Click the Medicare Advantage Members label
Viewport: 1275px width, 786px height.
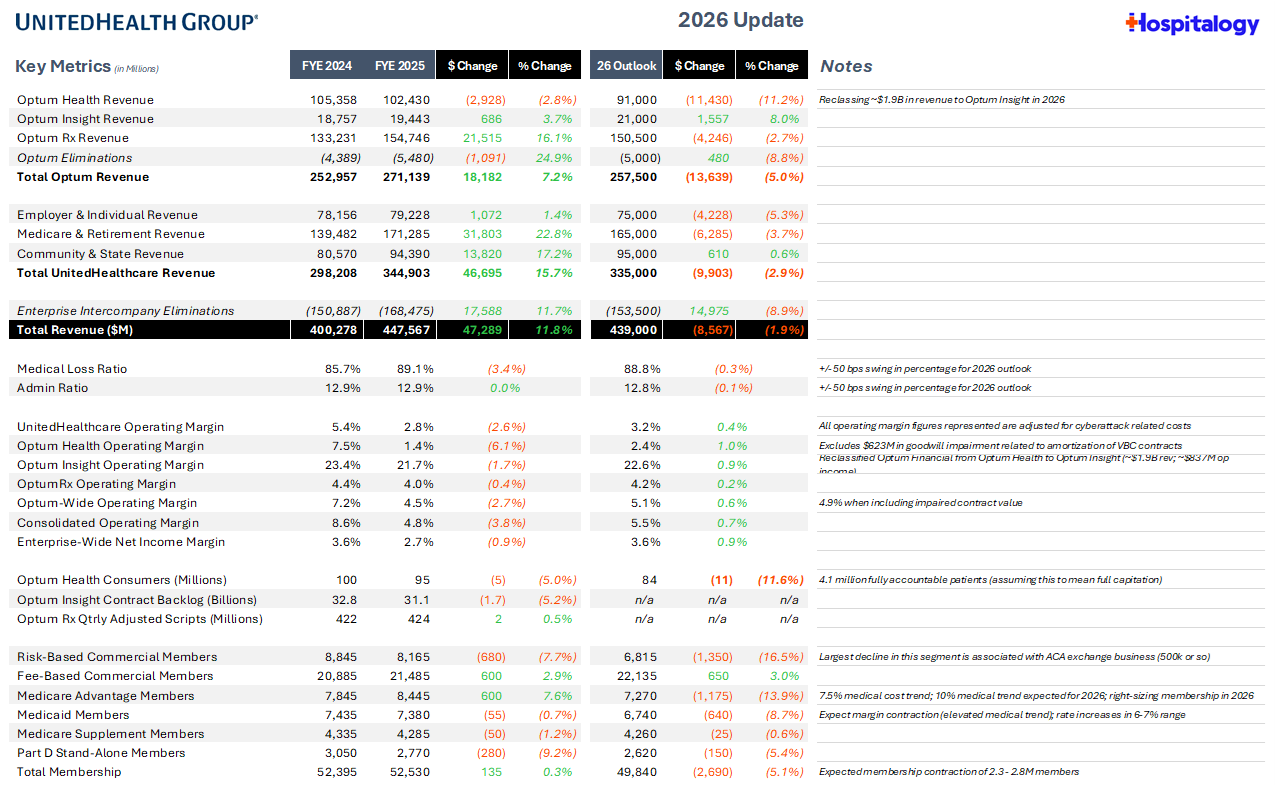click(x=105, y=696)
